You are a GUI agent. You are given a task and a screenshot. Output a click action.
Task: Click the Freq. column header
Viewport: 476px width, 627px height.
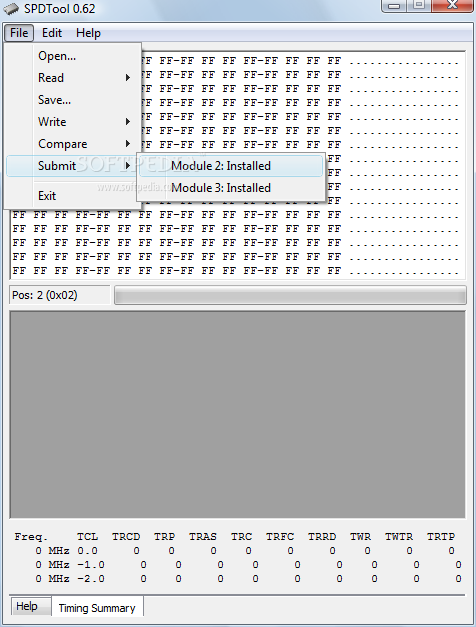[x=31, y=537]
